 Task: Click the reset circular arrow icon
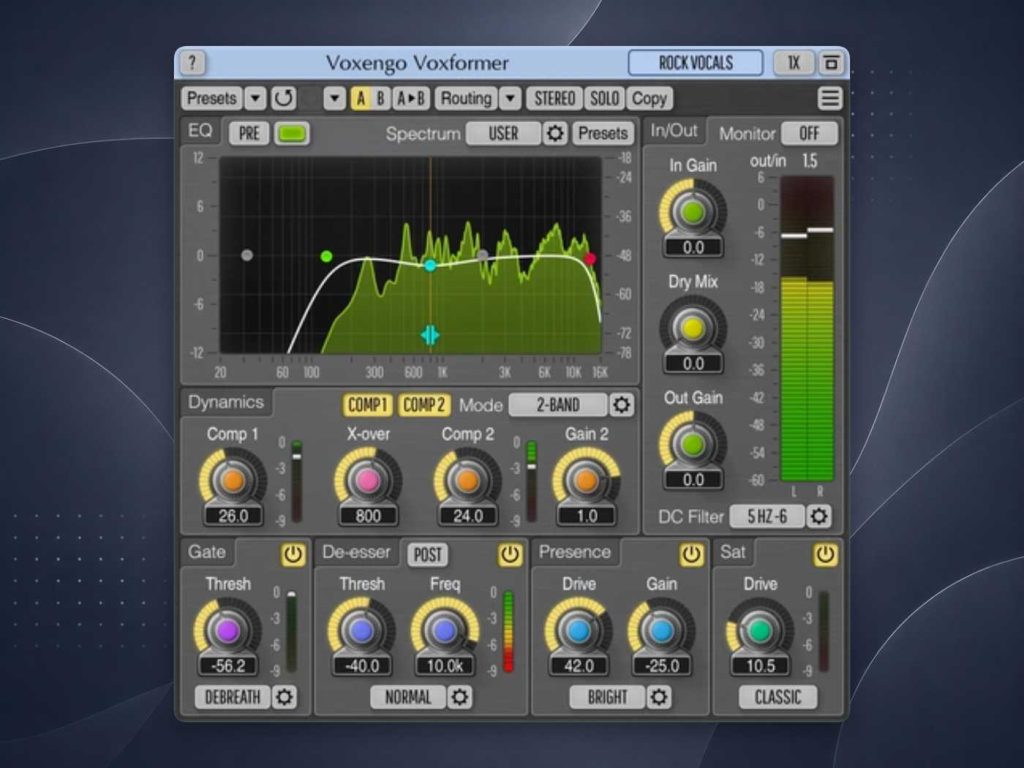click(x=283, y=99)
